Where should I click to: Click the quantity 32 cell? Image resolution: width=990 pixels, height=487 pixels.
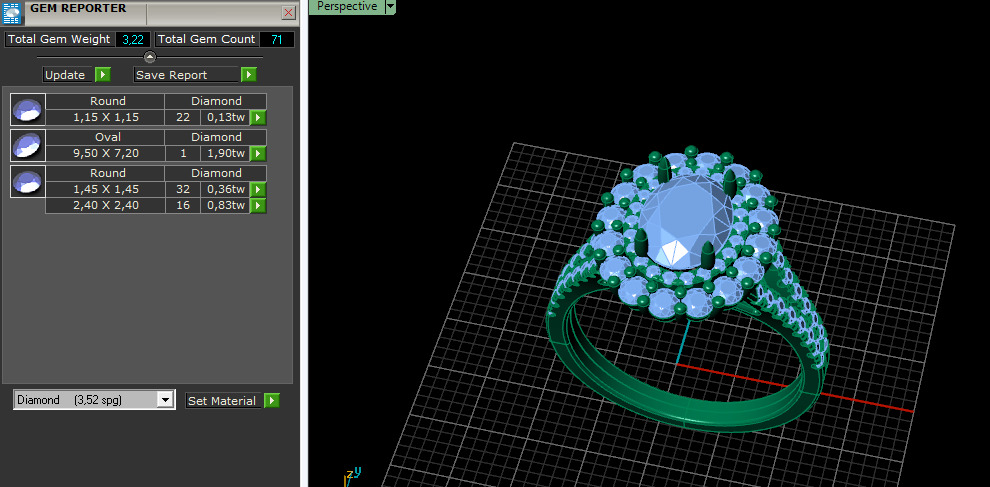pos(183,189)
